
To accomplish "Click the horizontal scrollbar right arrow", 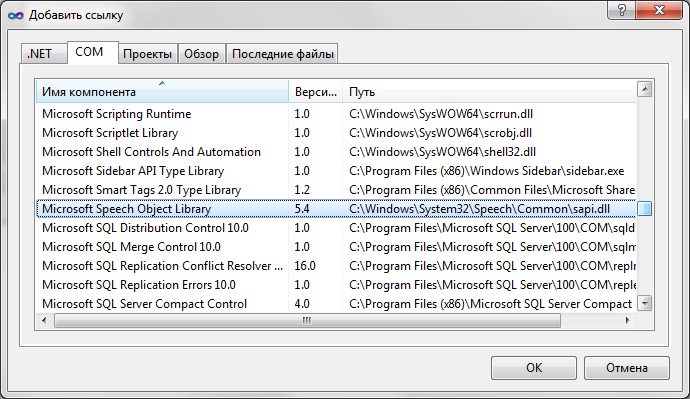I will 628,320.
